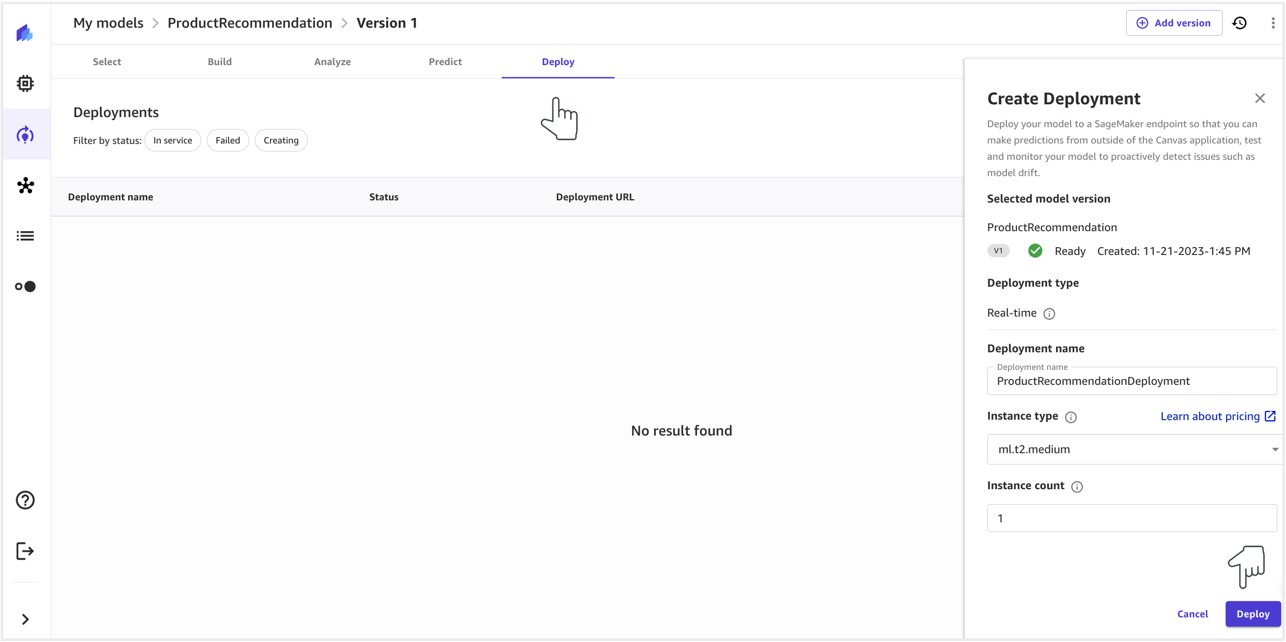This screenshot has width=1286, height=642.
Task: Open My models sidebar icon
Action: coord(25,135)
